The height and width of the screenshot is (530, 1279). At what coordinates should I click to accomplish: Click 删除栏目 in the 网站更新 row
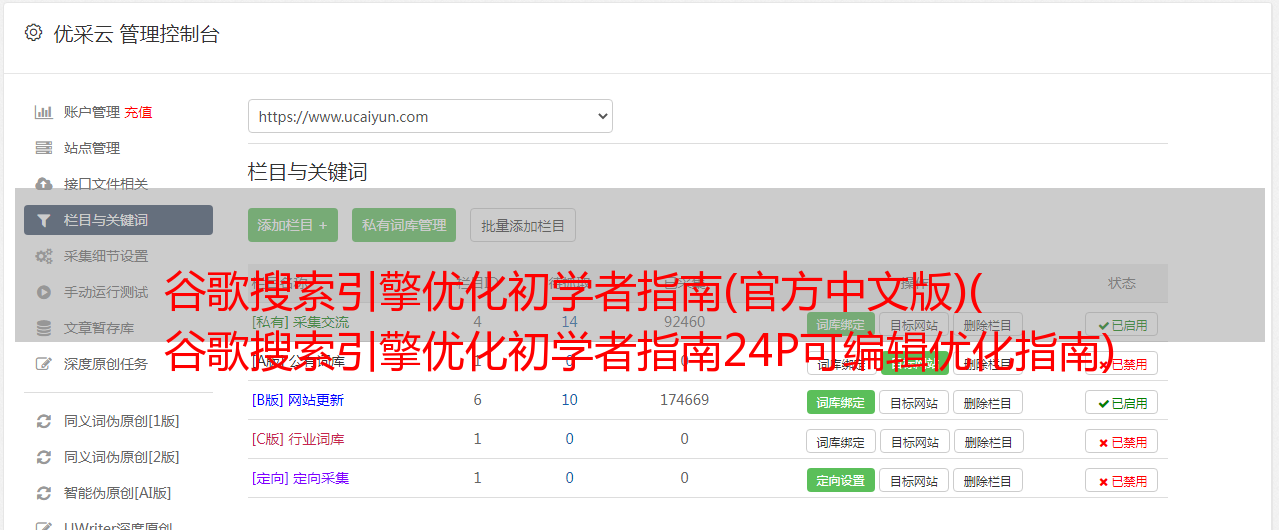(x=988, y=403)
